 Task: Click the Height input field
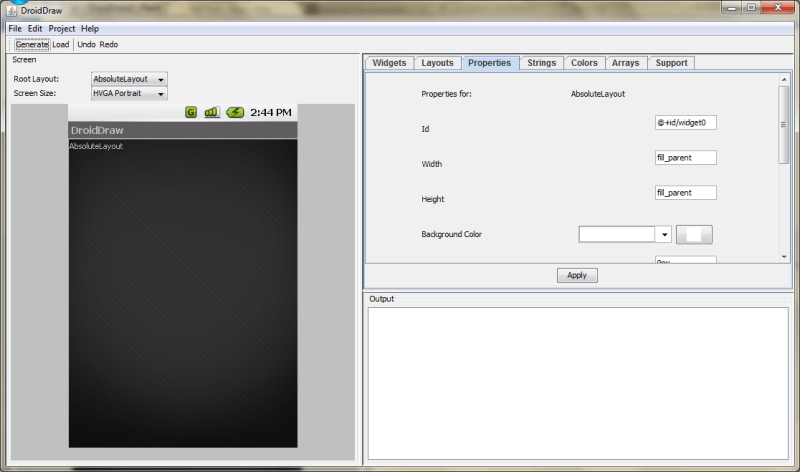tap(686, 193)
